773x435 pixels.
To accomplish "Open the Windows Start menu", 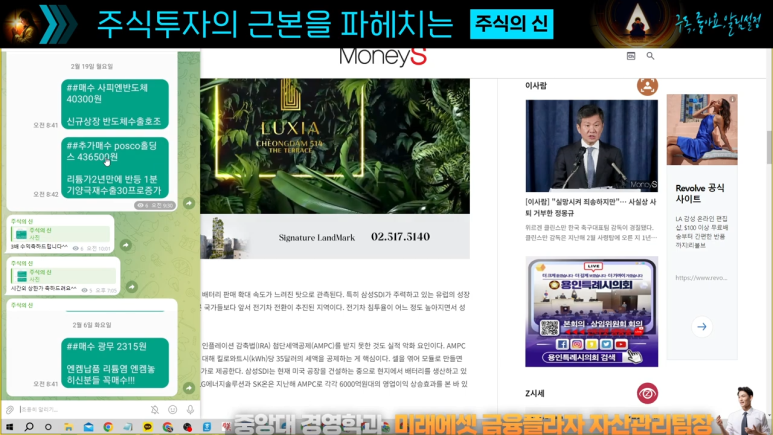I will coord(9,427).
